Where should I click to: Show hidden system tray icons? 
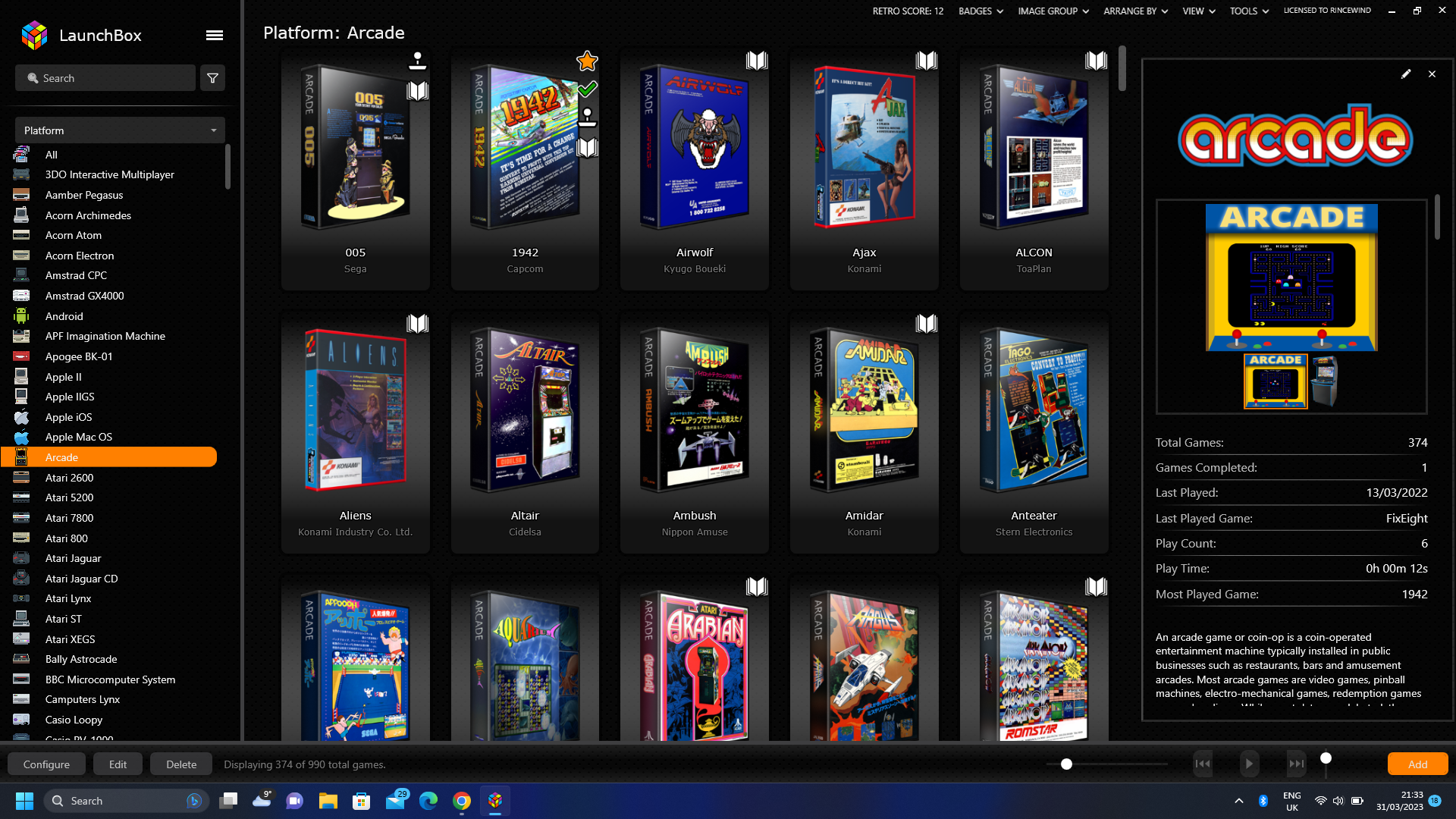point(1239,801)
